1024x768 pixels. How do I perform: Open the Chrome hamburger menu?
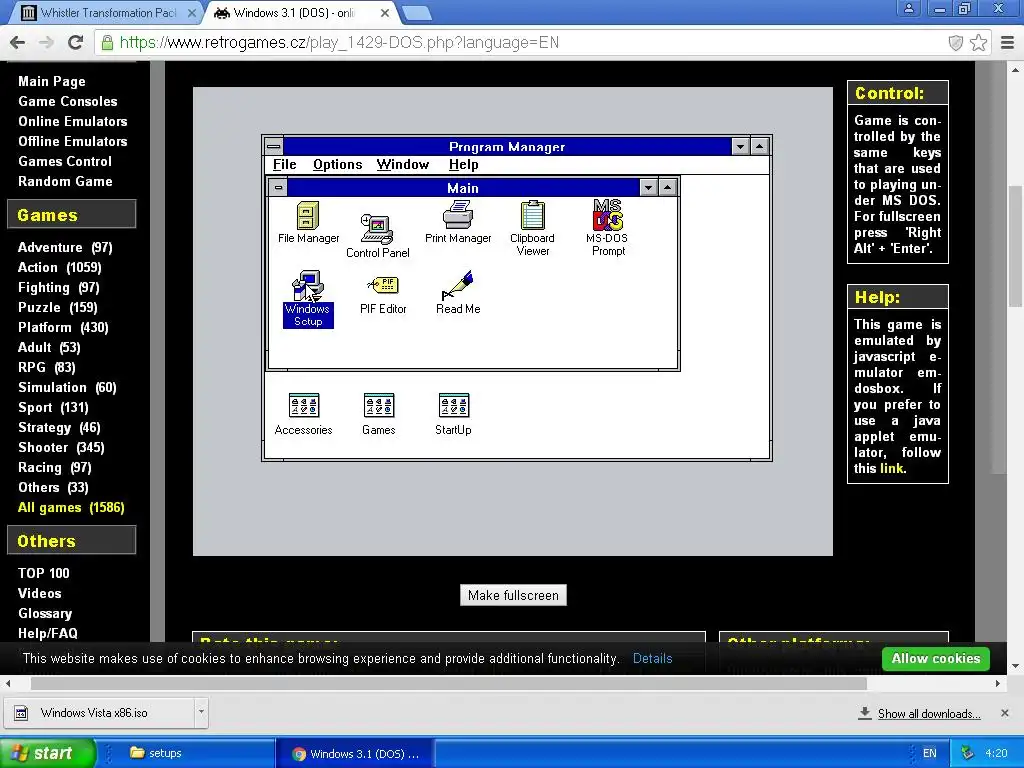point(1008,43)
